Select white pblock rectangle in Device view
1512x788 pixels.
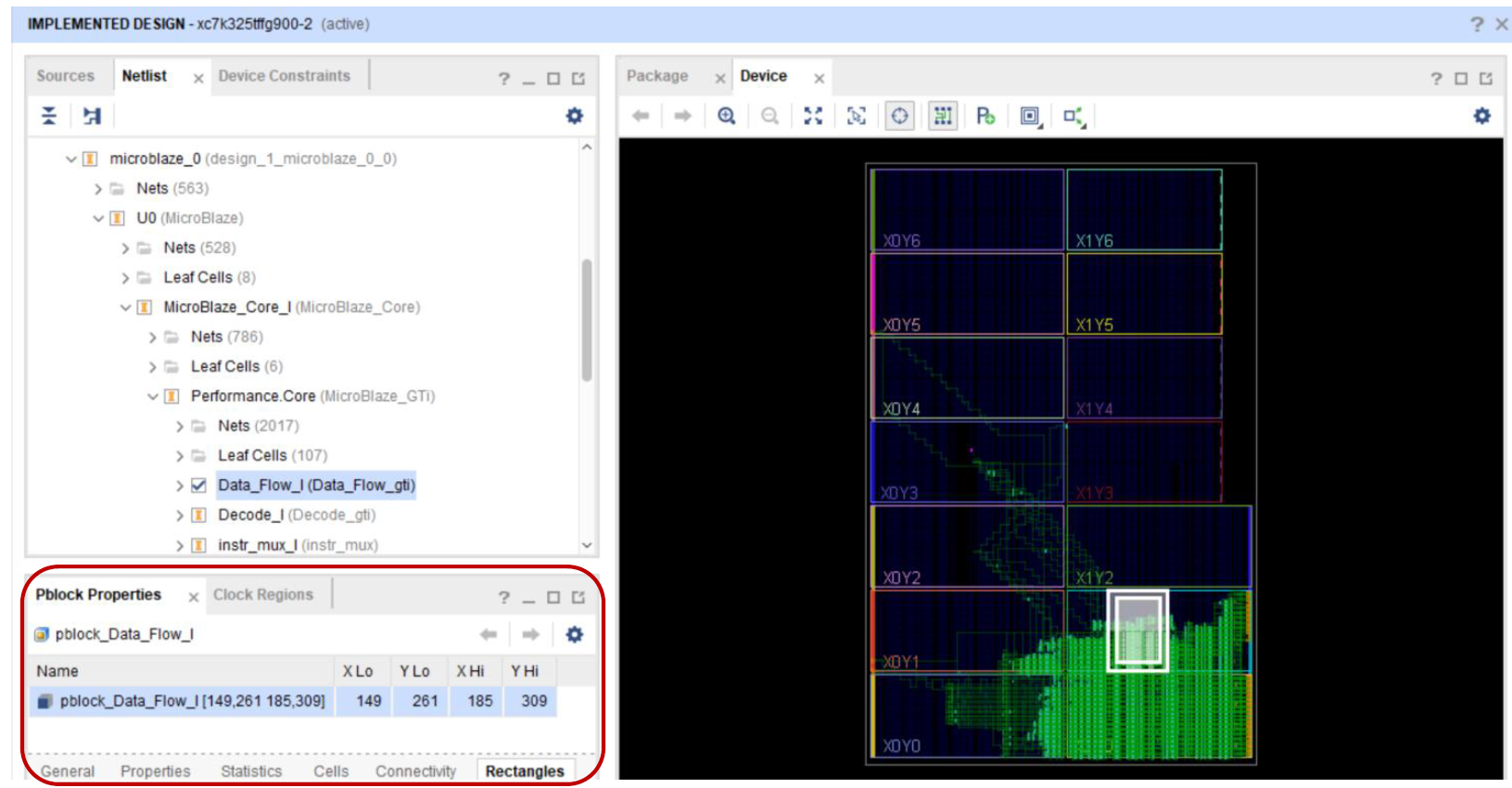(1137, 630)
